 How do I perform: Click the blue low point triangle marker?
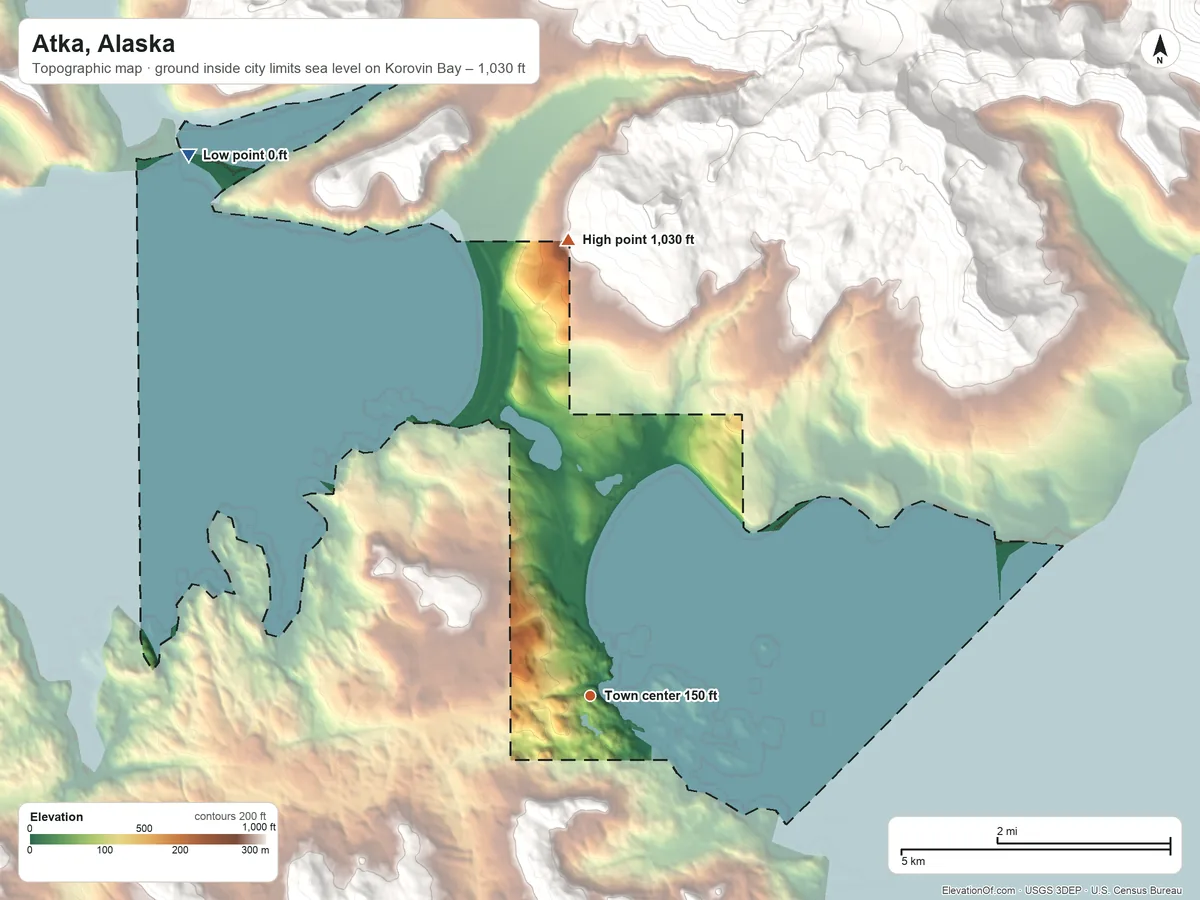pyautogui.click(x=188, y=155)
